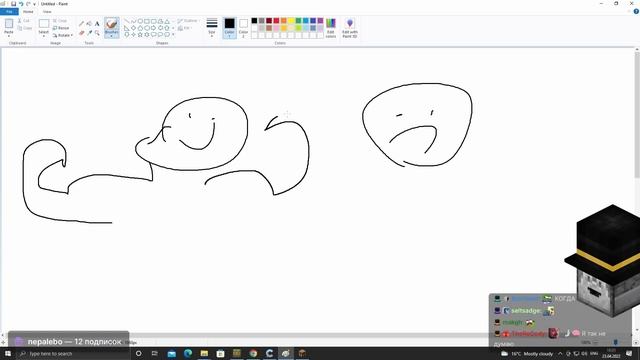Select the Text tool
Viewport: 640px width, 360px height.
click(x=97, y=24)
